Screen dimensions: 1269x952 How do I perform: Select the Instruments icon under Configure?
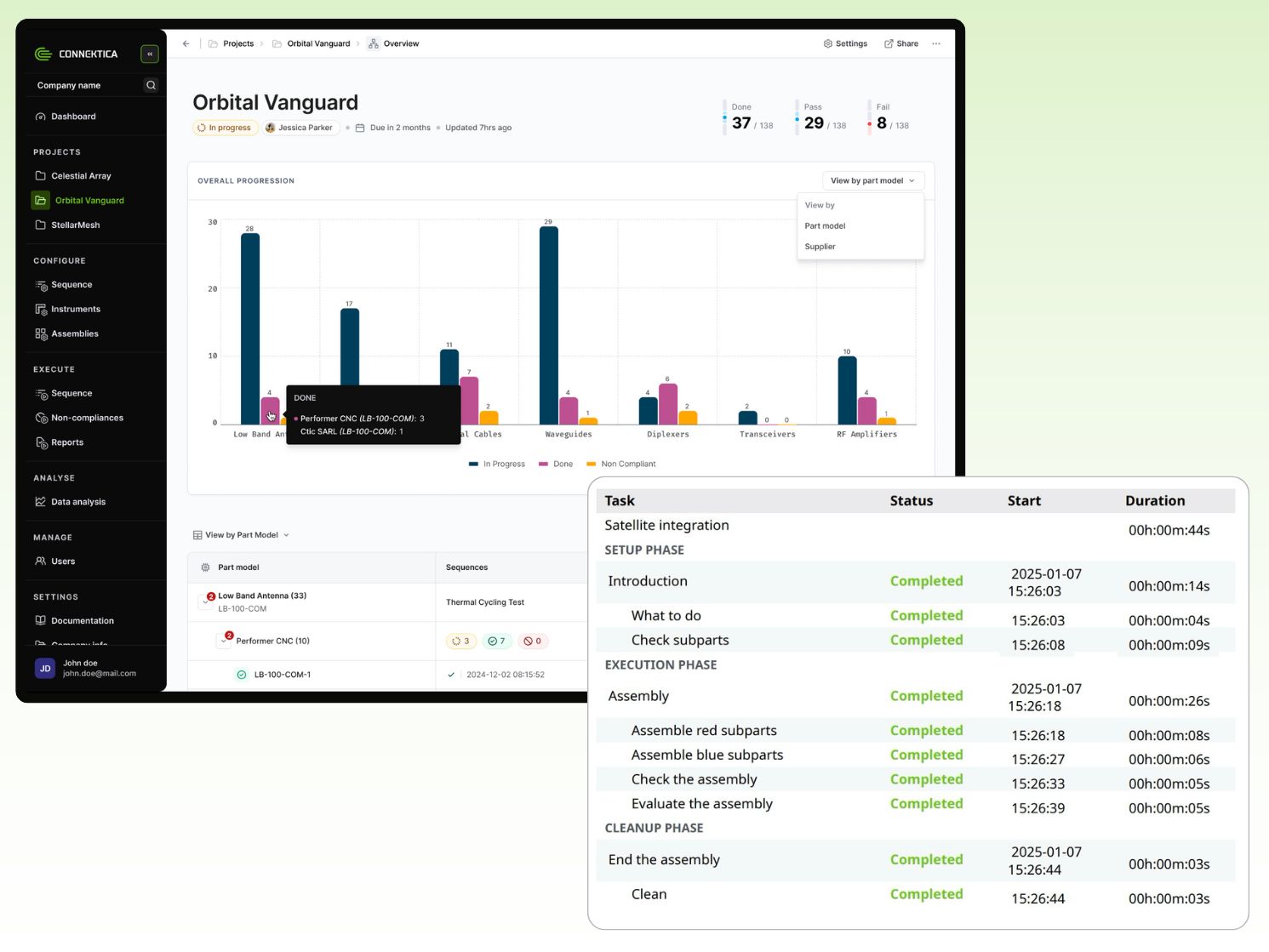(41, 309)
